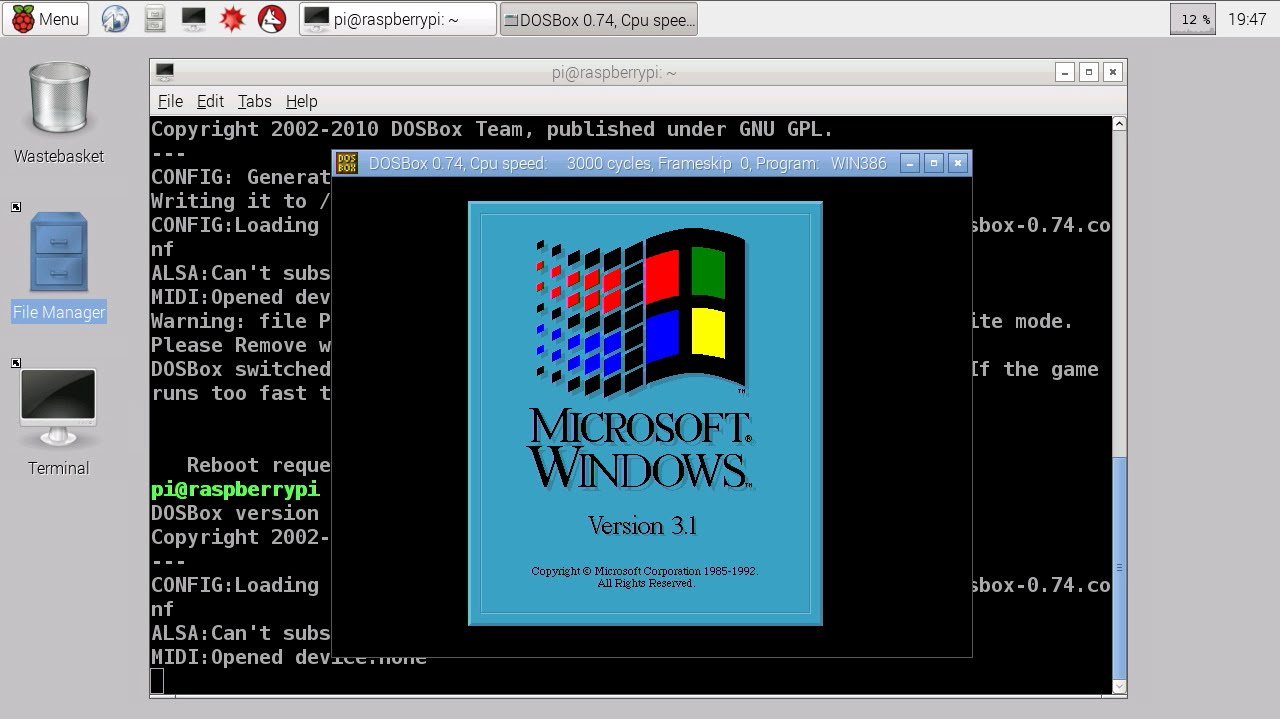Open the Help menu in the terminal
The image size is (1280, 719).
click(x=301, y=101)
